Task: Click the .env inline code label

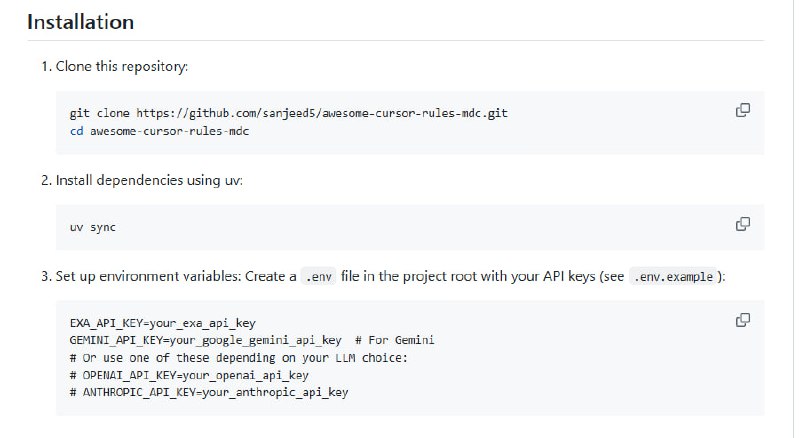Action: pos(320,277)
